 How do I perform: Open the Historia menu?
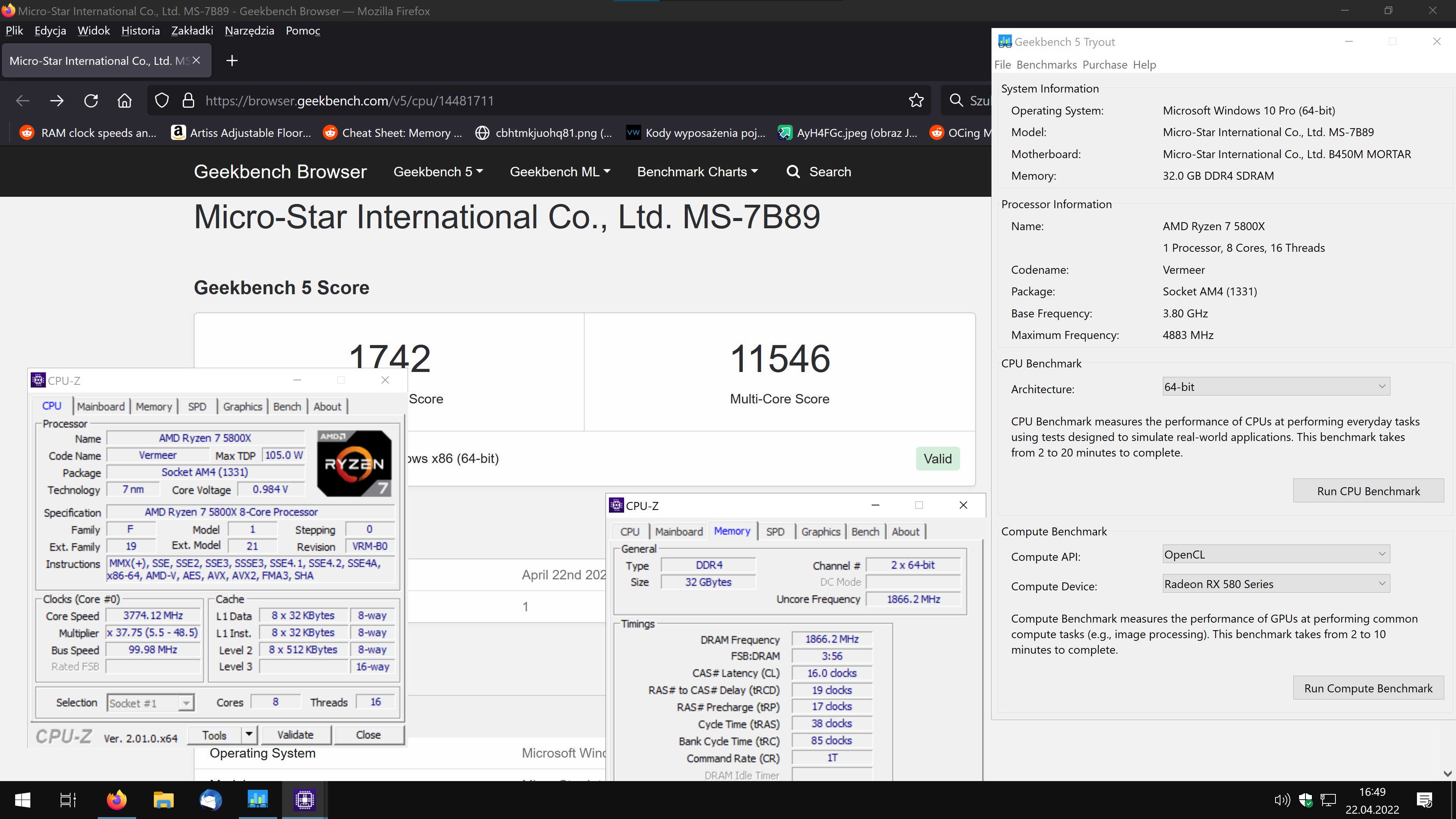coord(140,30)
